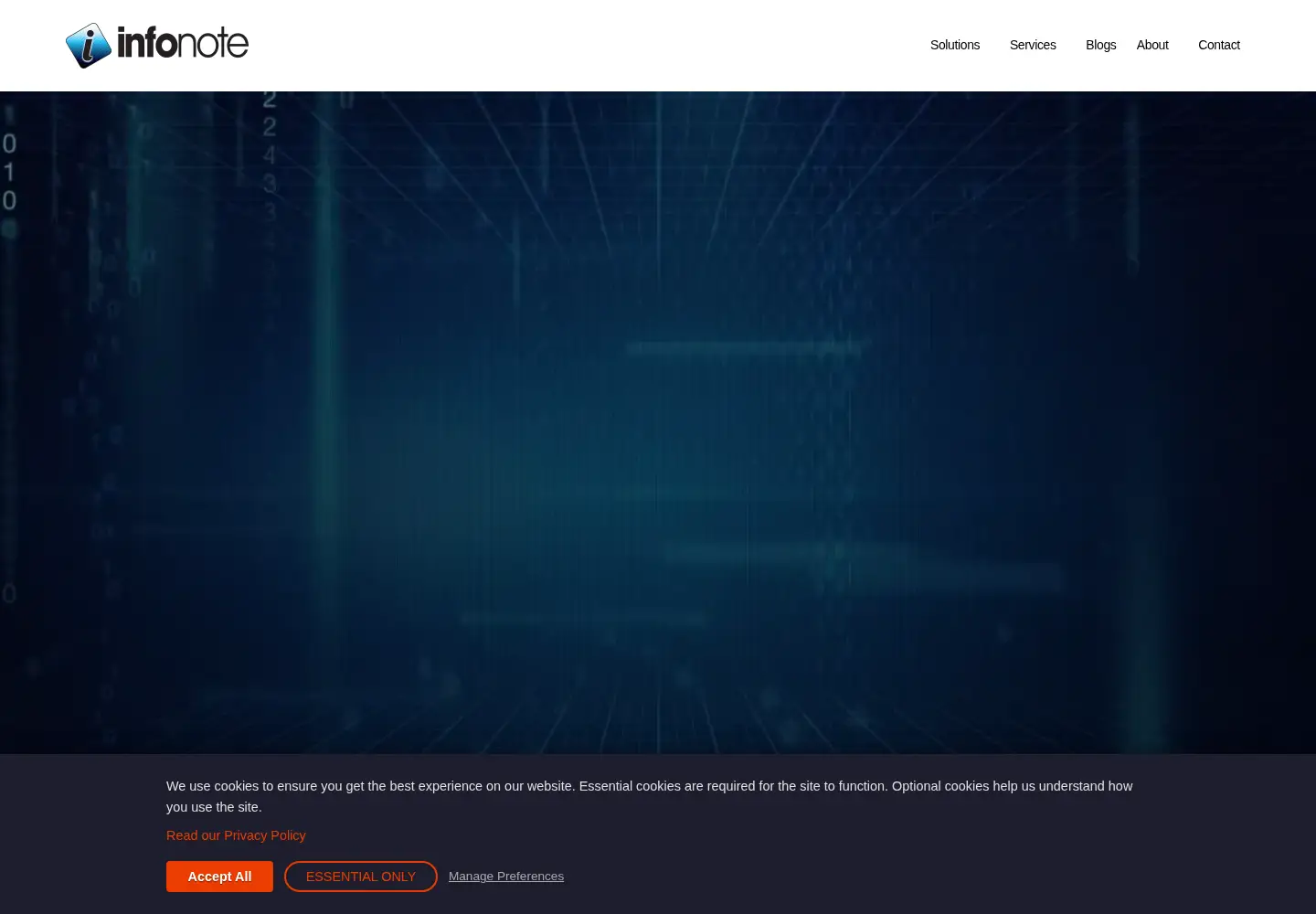This screenshot has width=1316, height=914.
Task: Accept all cookies
Action: click(x=219, y=877)
